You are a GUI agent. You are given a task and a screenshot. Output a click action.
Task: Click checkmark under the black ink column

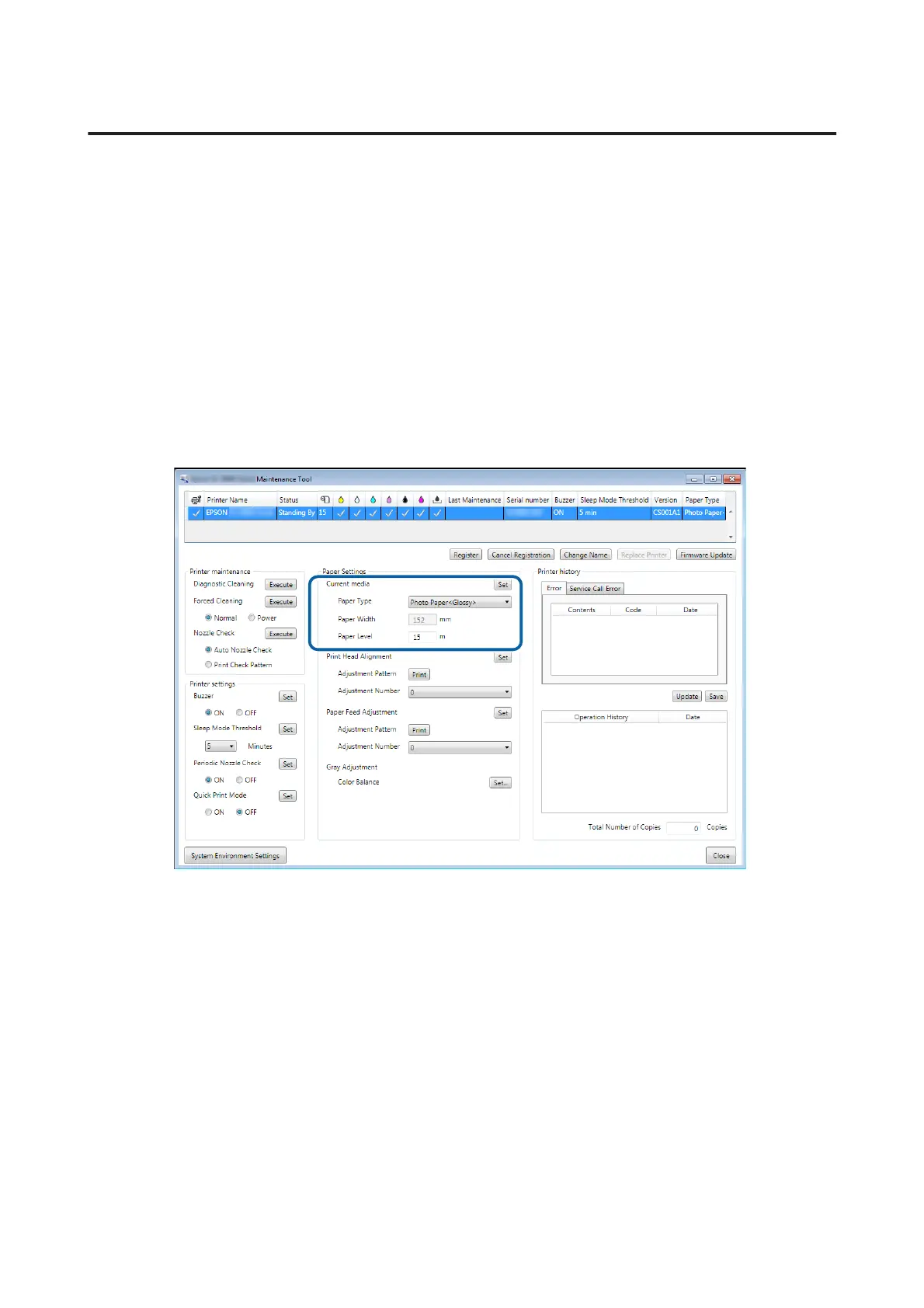click(x=405, y=513)
